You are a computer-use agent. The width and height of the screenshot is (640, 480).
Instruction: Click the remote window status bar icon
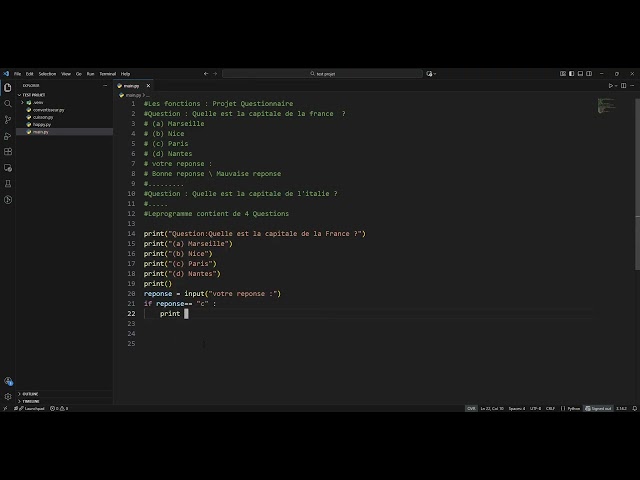(5, 408)
